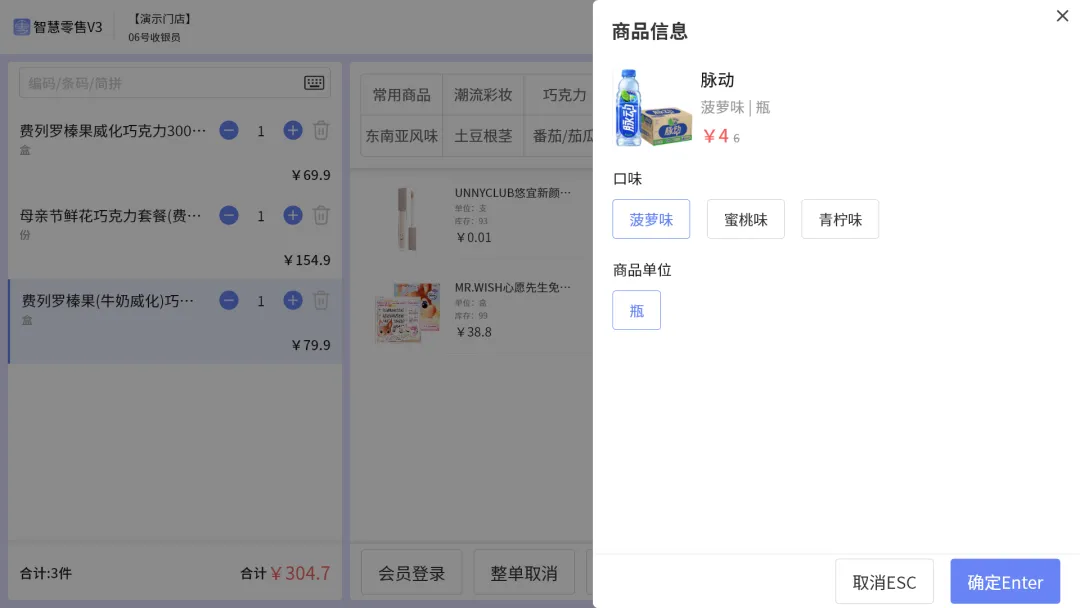
Task: Select the 青柠味 flavor option
Action: [840, 219]
